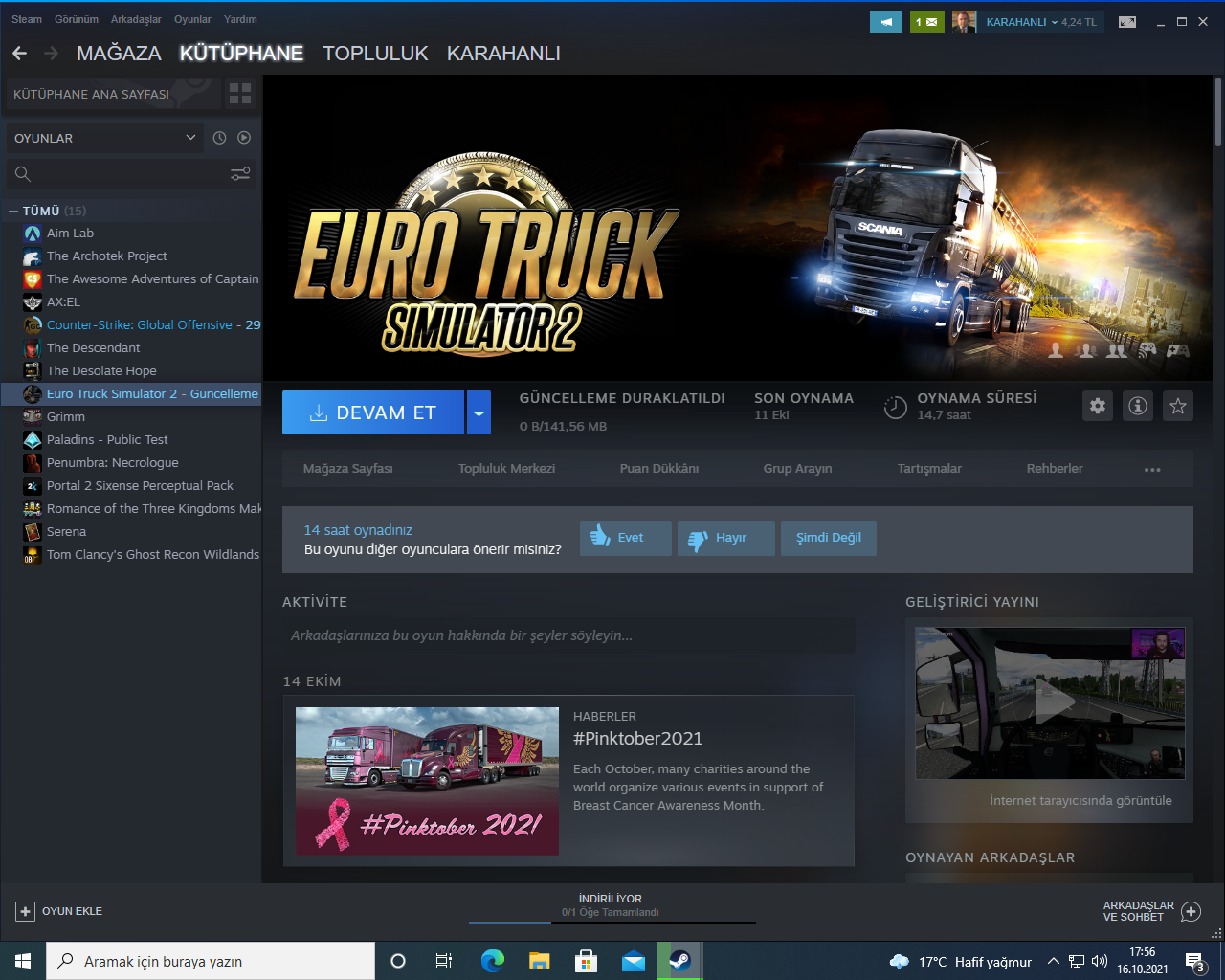Show ready-to-play games play icon
Viewport: 1225px width, 980px height.
coord(244,138)
